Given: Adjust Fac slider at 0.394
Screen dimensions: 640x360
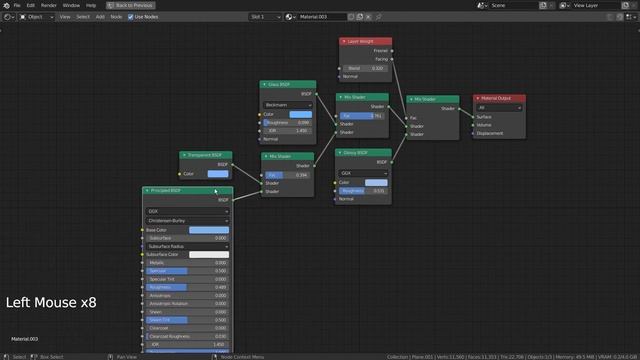Looking at the screenshot, I should pyautogui.click(x=287, y=175).
